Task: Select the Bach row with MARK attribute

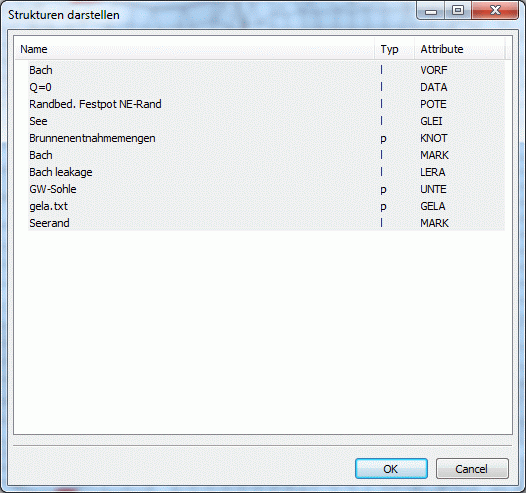Action: tap(266, 155)
